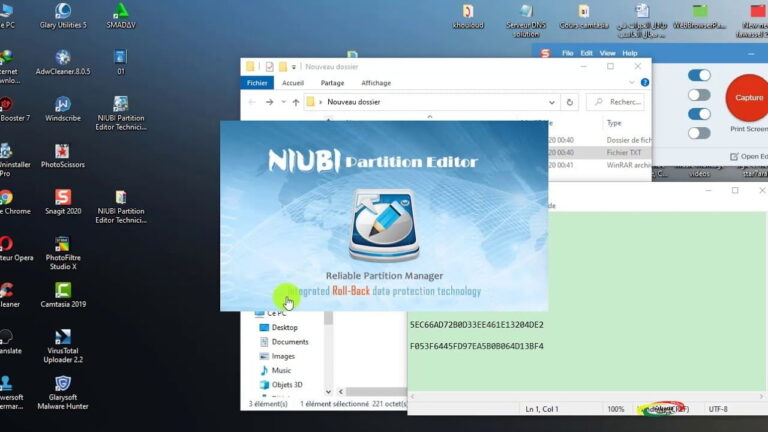
Task: Click the breadcrumb chevron before Nouveau dossier
Action: (x=321, y=102)
